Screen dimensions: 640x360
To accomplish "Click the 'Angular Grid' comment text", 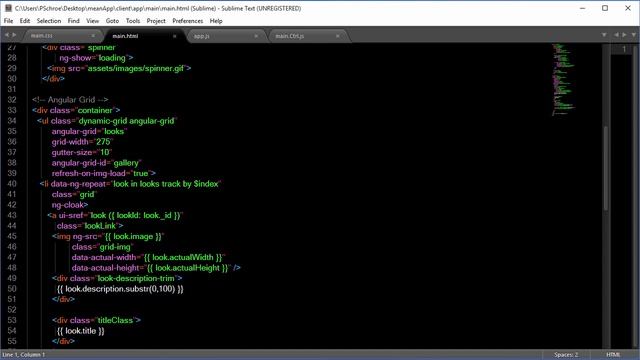I will click(71, 100).
